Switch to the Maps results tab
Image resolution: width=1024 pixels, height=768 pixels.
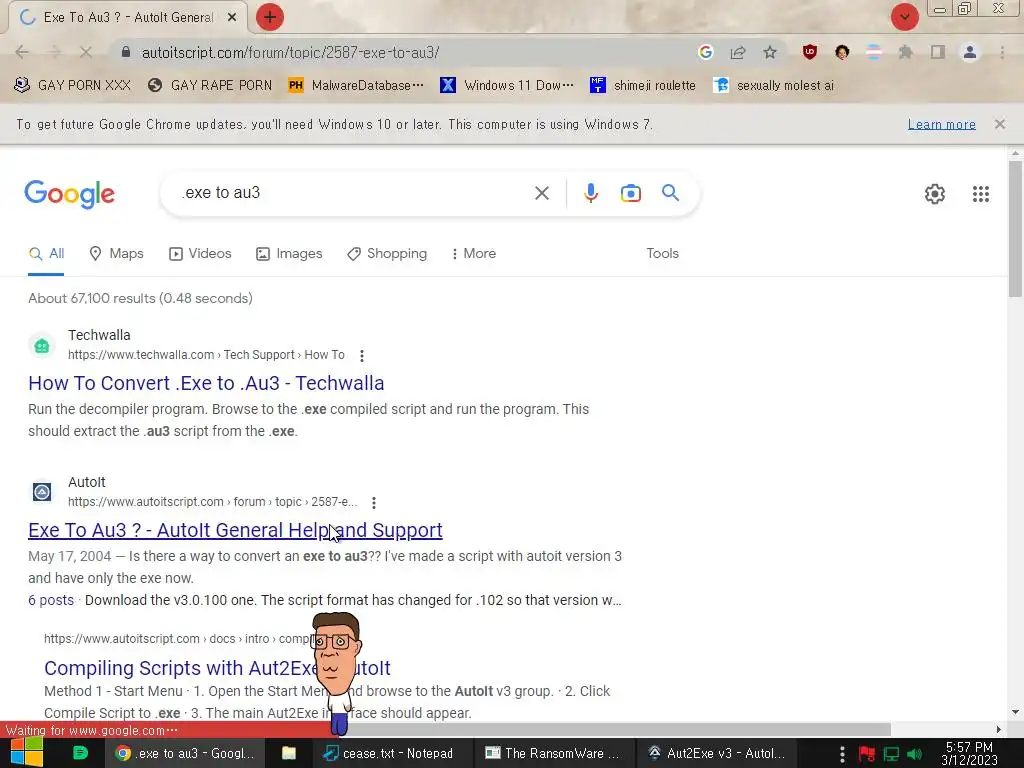point(116,253)
